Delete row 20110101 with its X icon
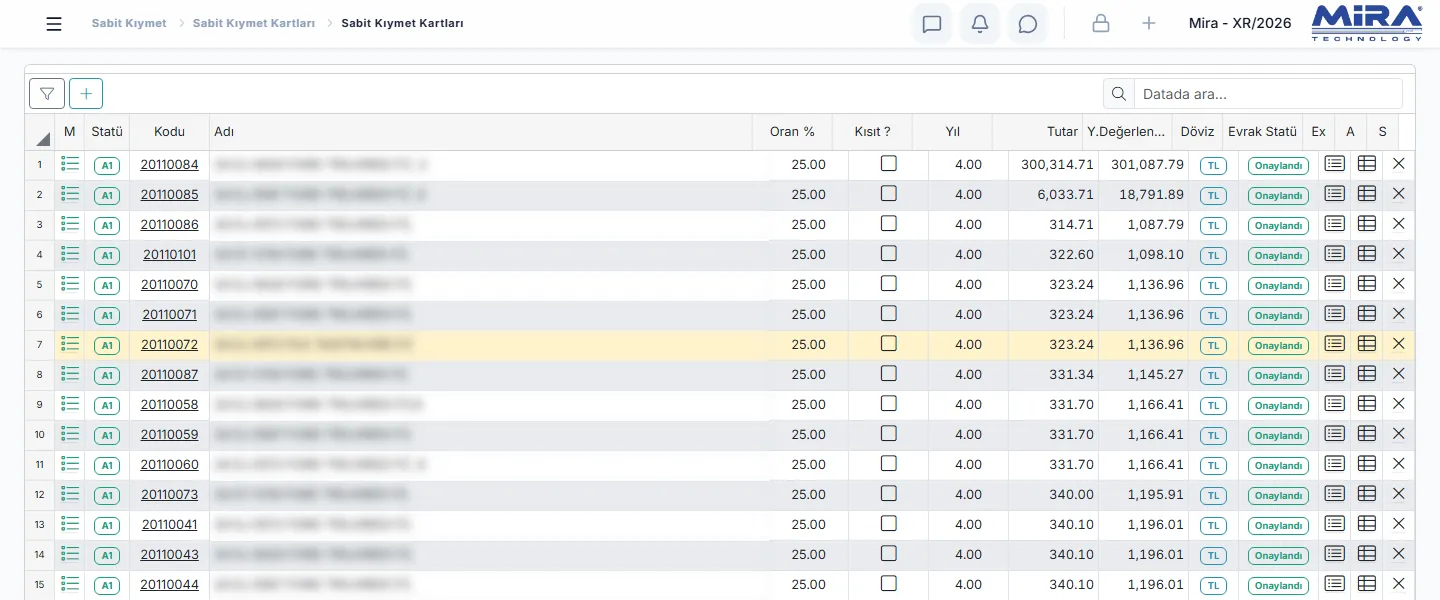This screenshot has height=600, width=1440. coord(1399,254)
